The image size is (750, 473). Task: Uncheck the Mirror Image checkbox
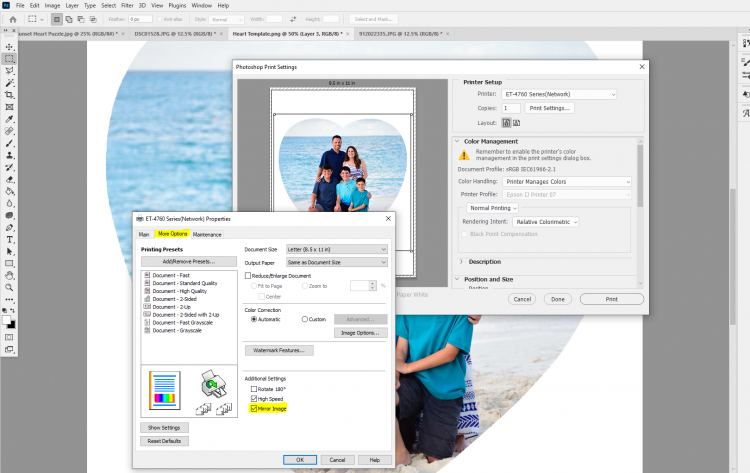[x=254, y=408]
